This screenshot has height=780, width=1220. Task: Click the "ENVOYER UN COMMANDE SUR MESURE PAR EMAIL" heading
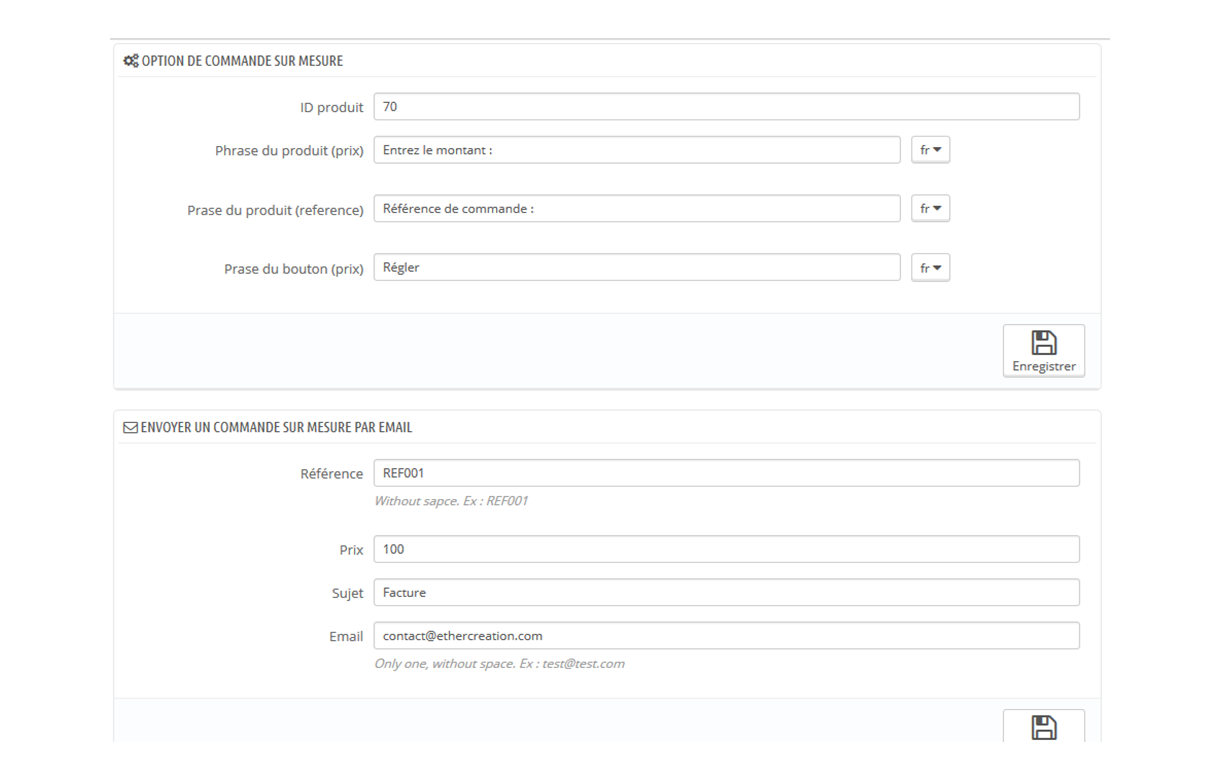(x=276, y=427)
